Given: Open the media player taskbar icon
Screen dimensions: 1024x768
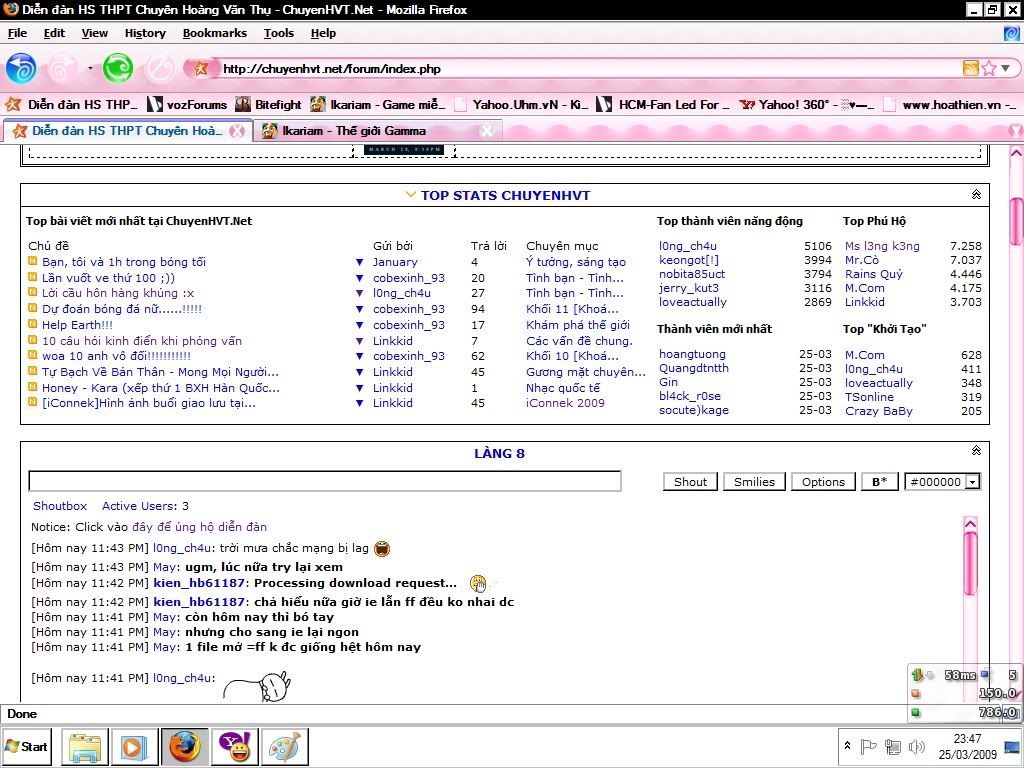Looking at the screenshot, I should click(x=133, y=746).
